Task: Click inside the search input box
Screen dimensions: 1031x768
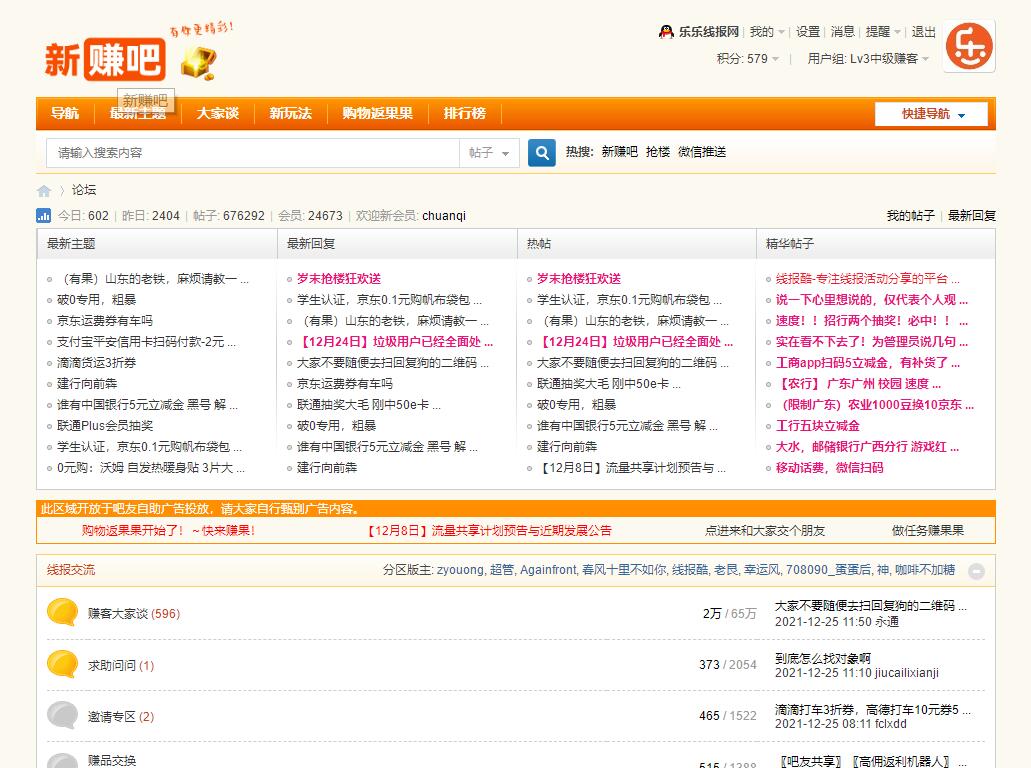Action: click(250, 152)
